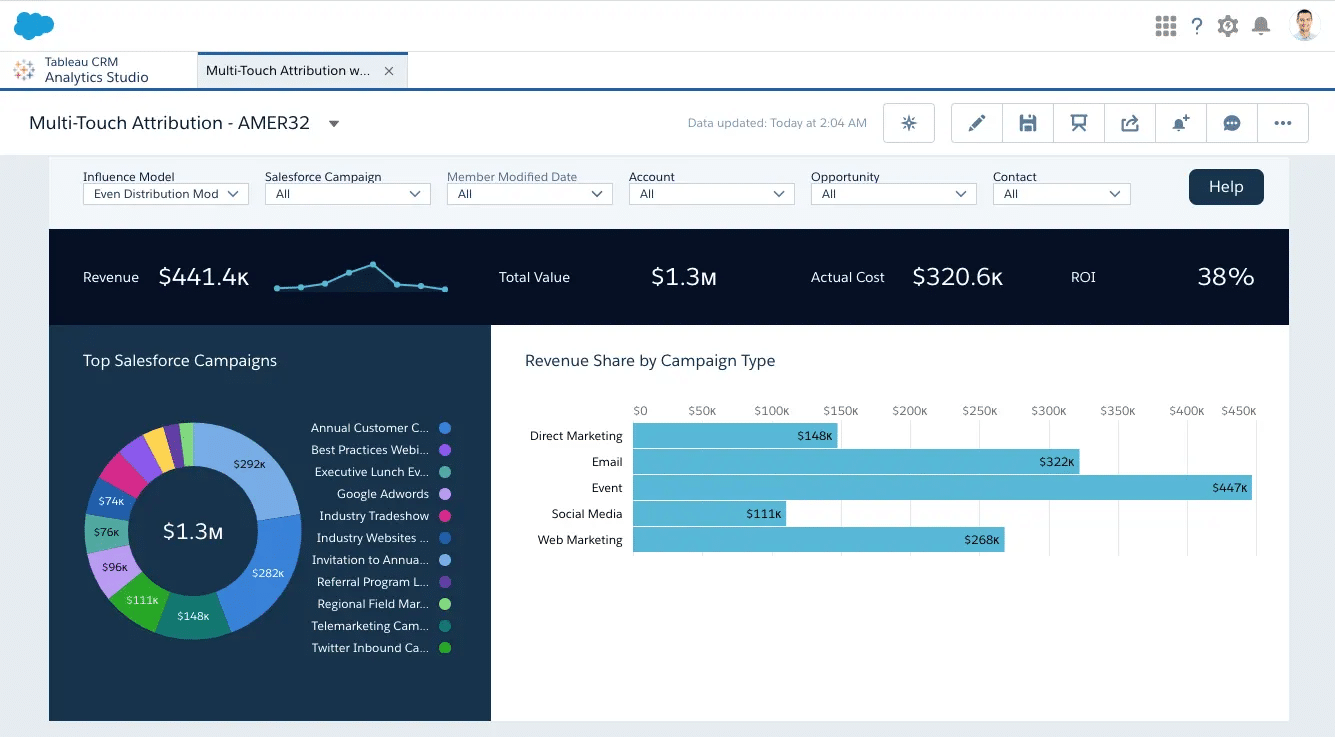Click the Event revenue bar

click(940, 487)
